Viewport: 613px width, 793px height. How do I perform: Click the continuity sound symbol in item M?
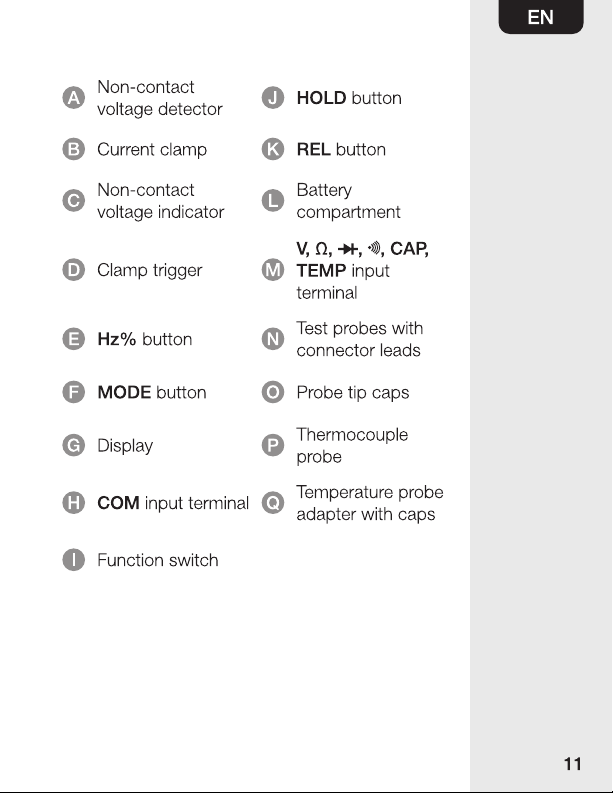(374, 248)
